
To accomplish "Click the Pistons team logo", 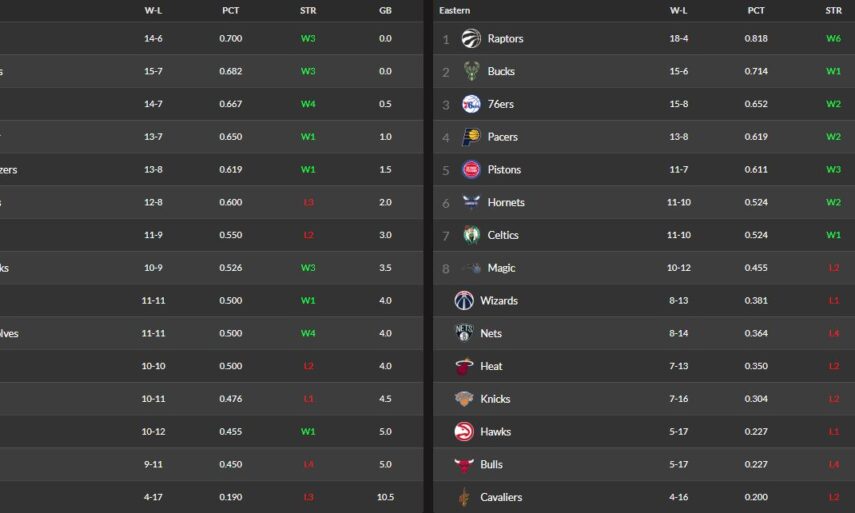I will [x=471, y=170].
